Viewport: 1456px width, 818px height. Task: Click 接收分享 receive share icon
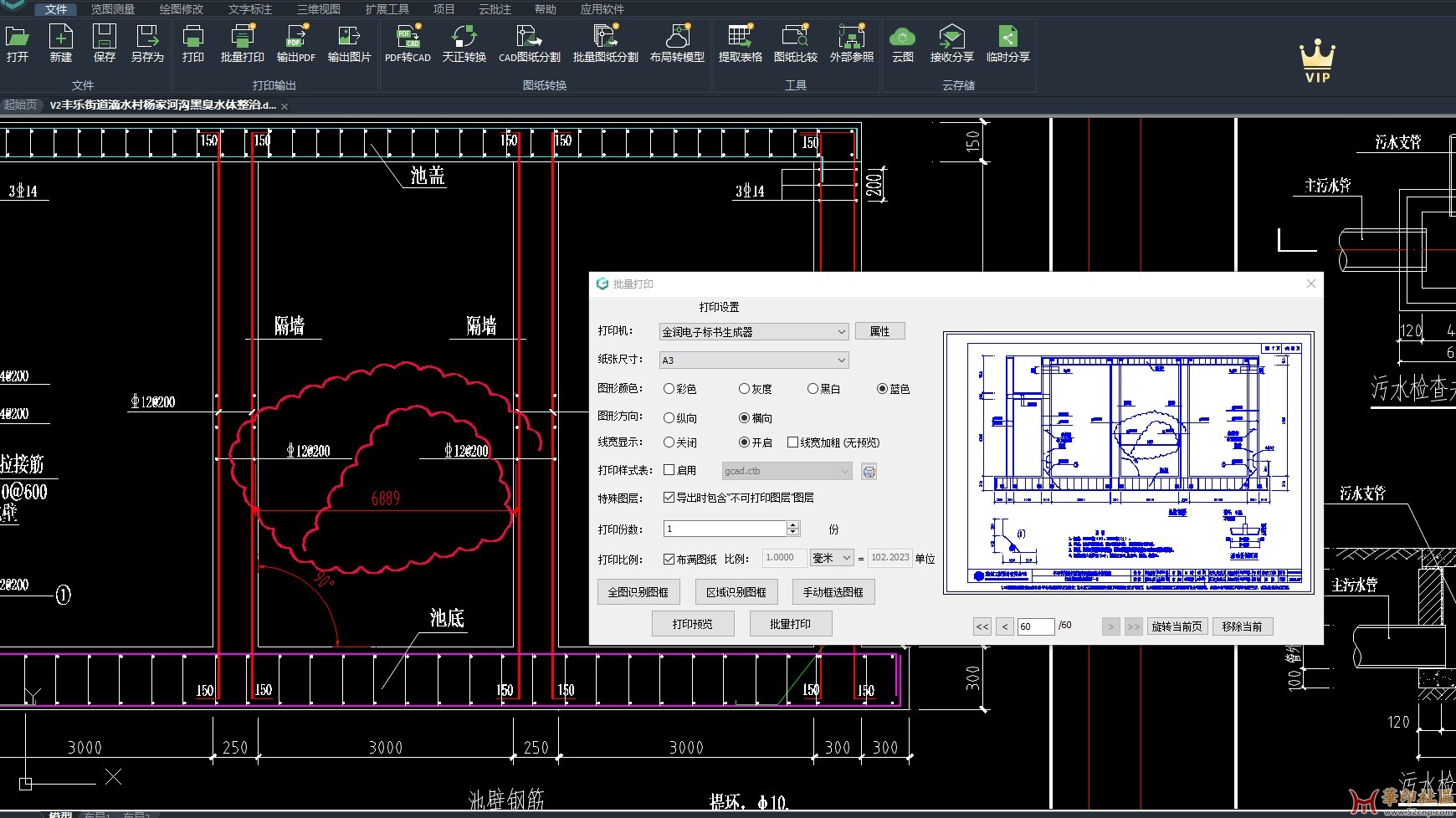952,43
